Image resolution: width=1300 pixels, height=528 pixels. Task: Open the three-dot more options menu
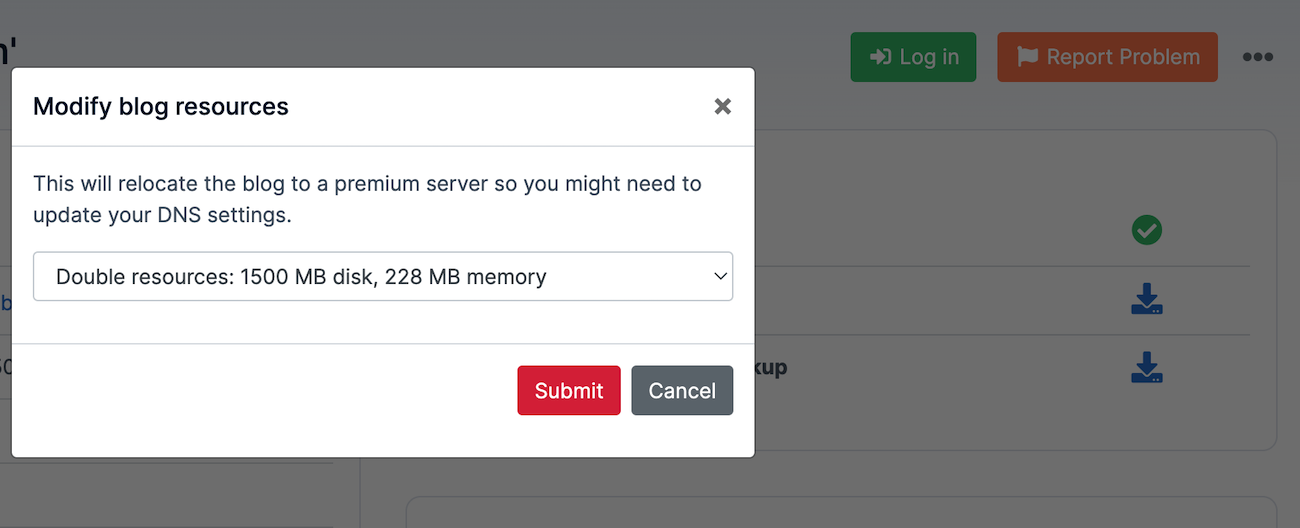click(x=1257, y=57)
